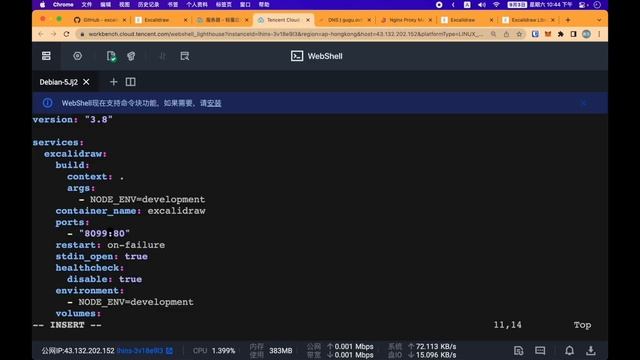Click the cube icon in WebShell toolbar

point(131,56)
